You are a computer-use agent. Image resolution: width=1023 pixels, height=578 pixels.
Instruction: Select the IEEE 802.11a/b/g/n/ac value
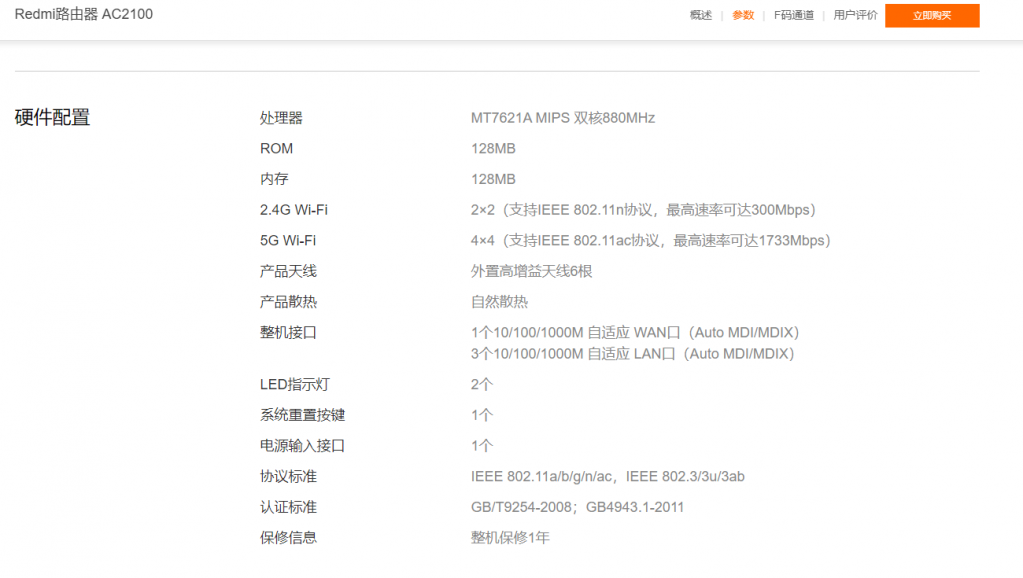coord(607,477)
